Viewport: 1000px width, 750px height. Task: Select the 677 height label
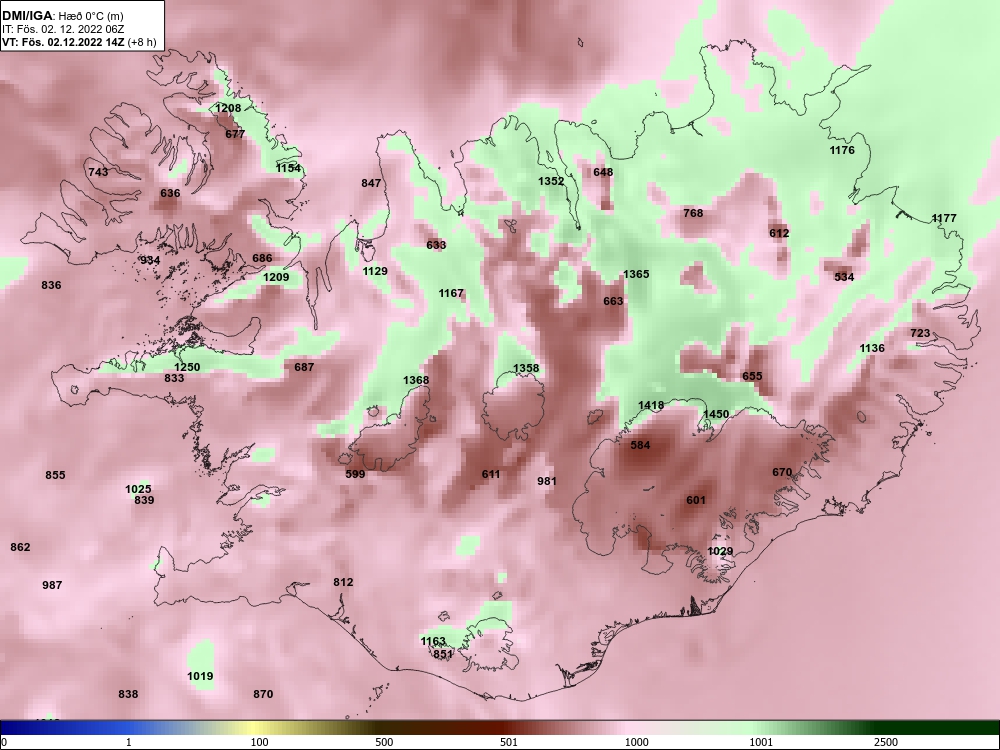[235, 134]
